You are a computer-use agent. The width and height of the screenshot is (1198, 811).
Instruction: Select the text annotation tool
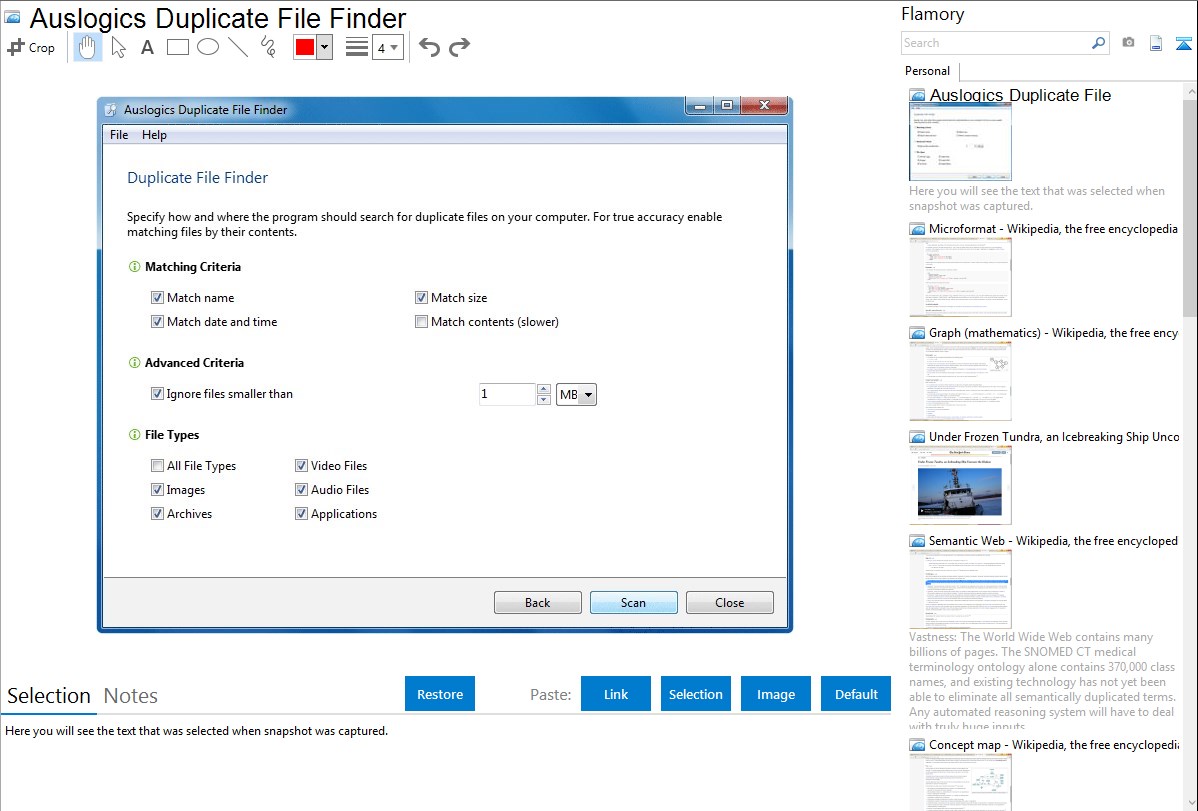coord(147,47)
